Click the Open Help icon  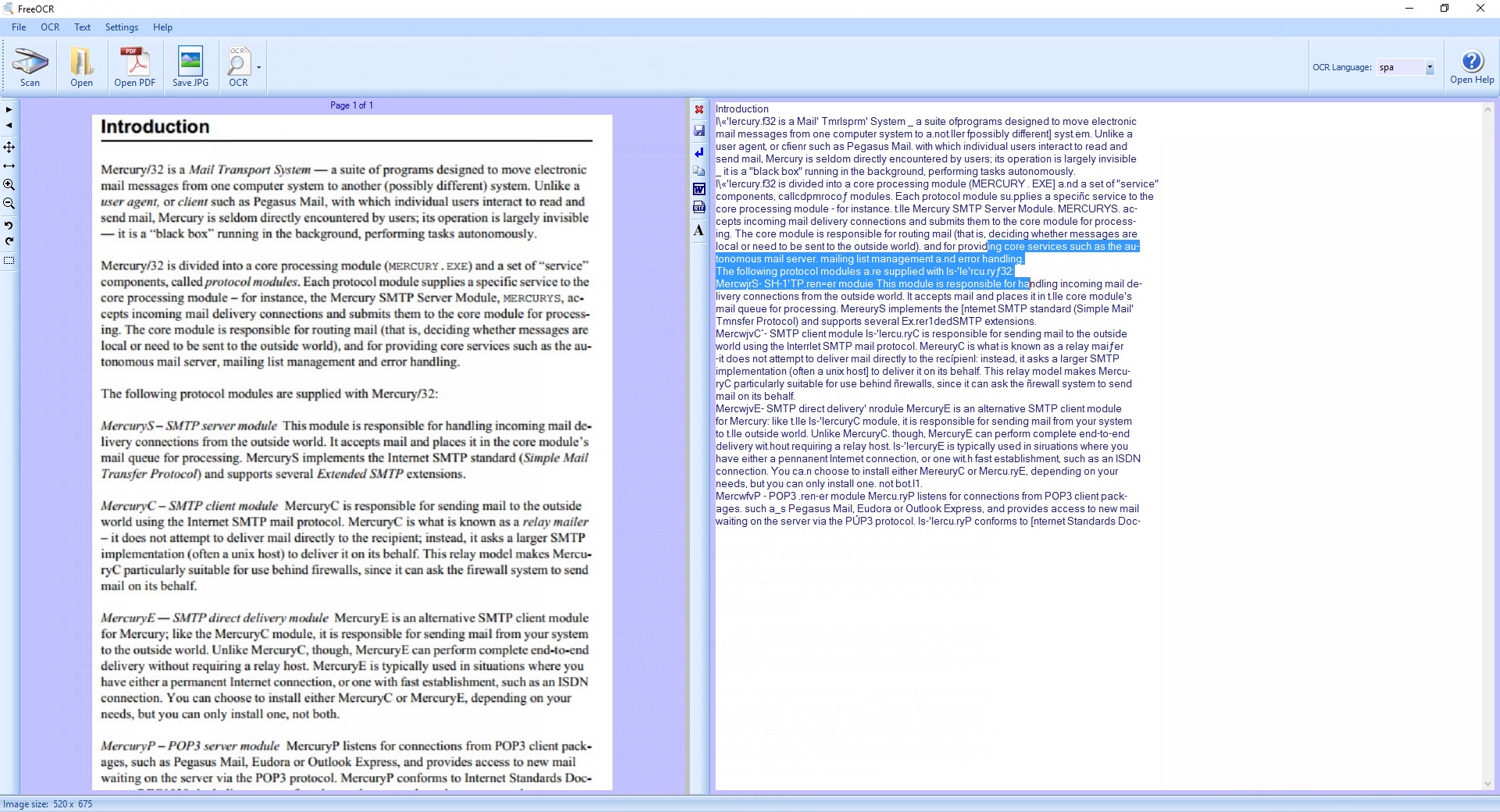tap(1472, 67)
